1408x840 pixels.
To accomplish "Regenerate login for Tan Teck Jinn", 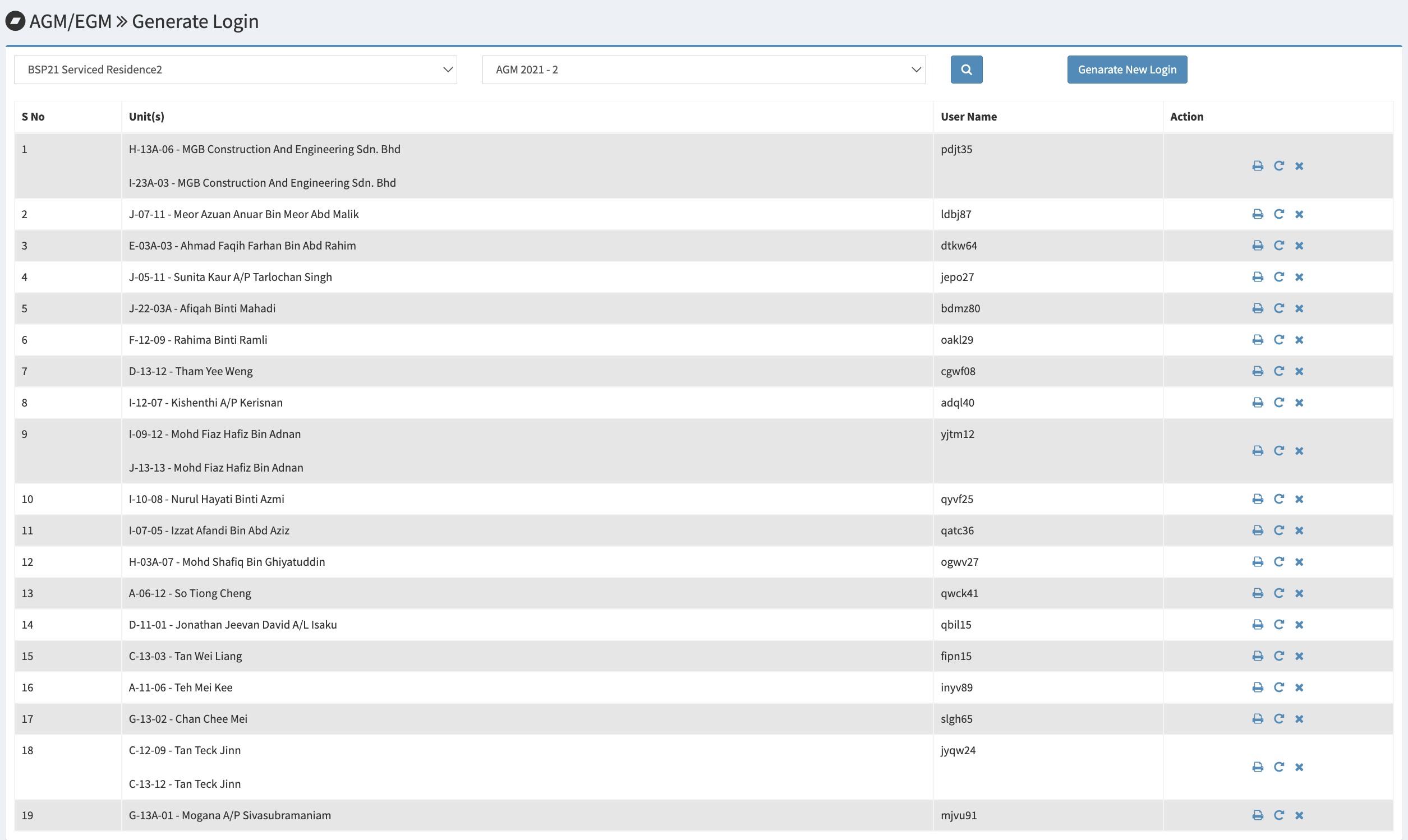I will (x=1278, y=767).
